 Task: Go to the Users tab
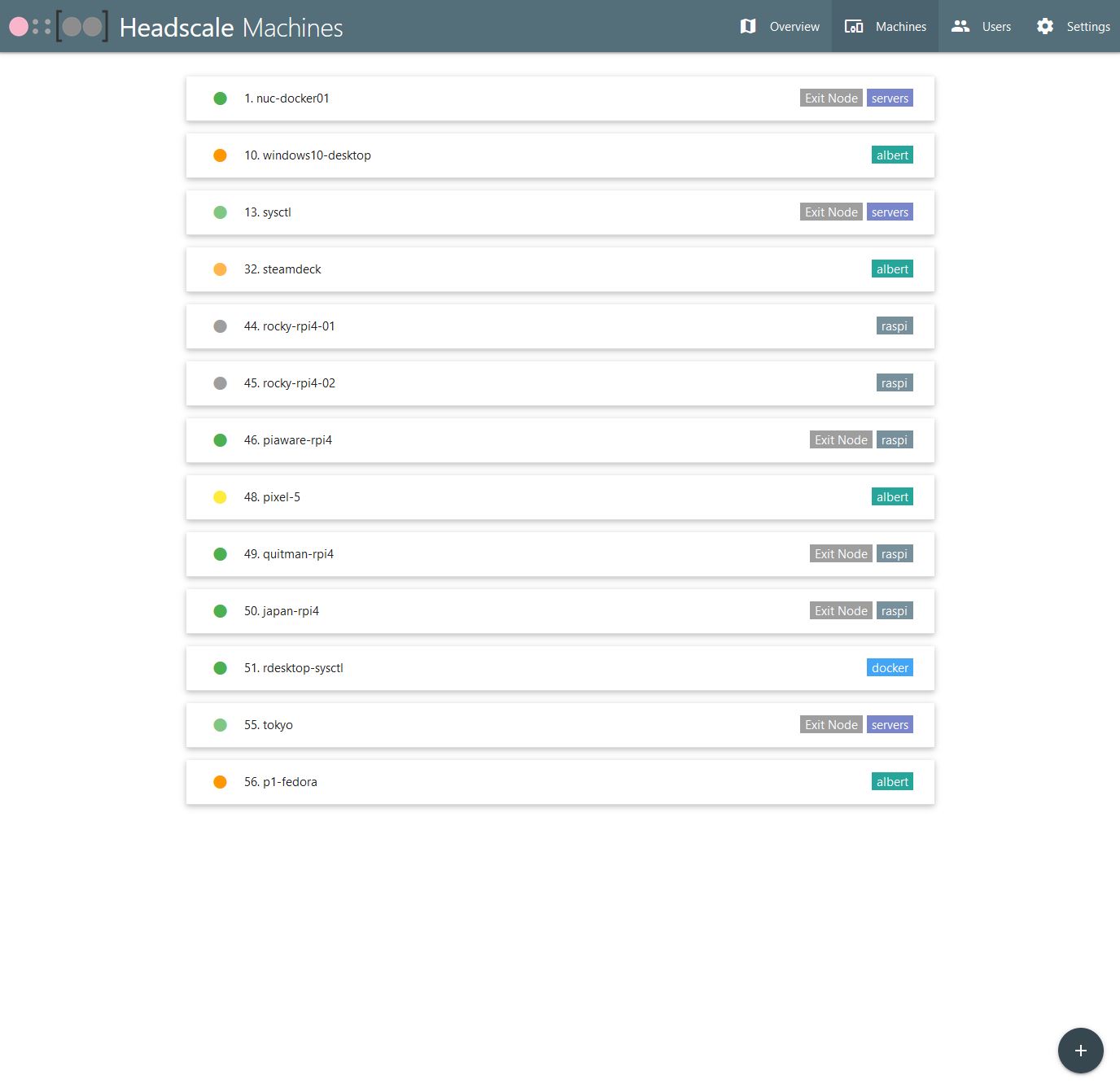(981, 26)
